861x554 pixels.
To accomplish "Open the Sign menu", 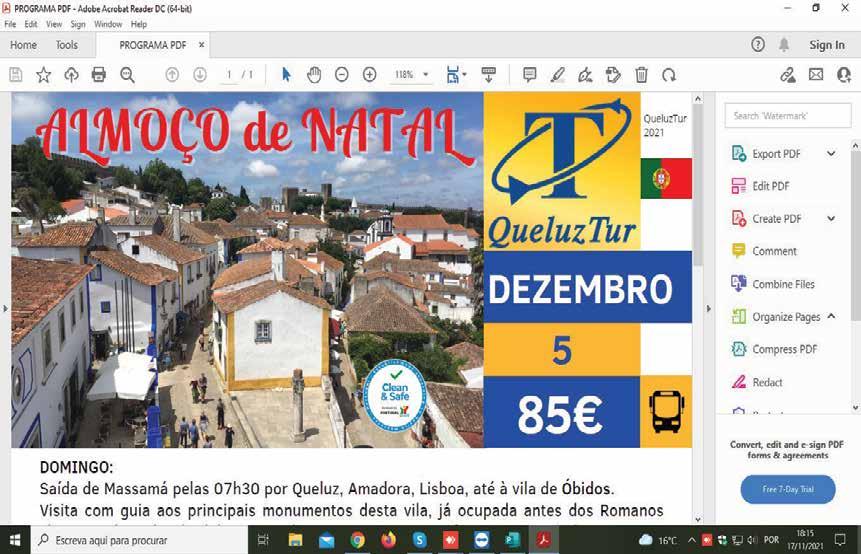I will pos(78,24).
